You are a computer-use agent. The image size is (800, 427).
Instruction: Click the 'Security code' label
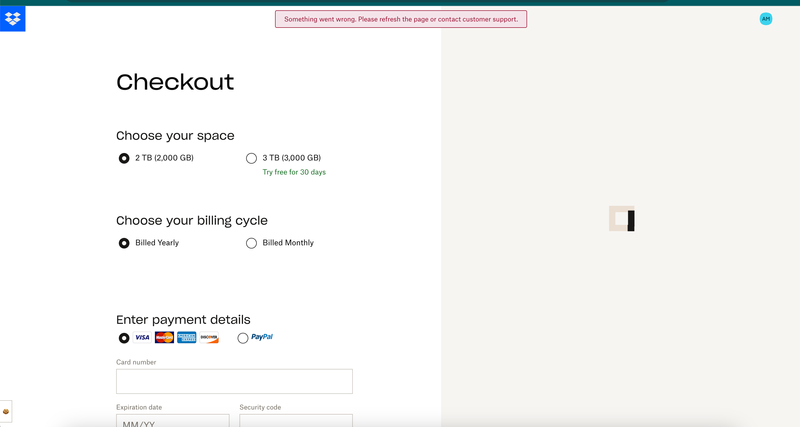click(260, 407)
